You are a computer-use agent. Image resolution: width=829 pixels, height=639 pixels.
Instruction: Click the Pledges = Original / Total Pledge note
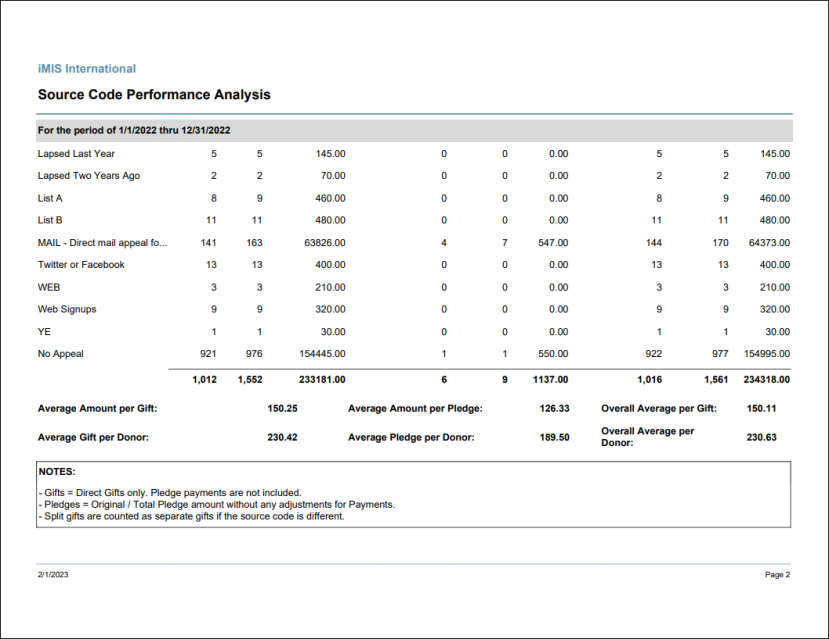[217, 505]
